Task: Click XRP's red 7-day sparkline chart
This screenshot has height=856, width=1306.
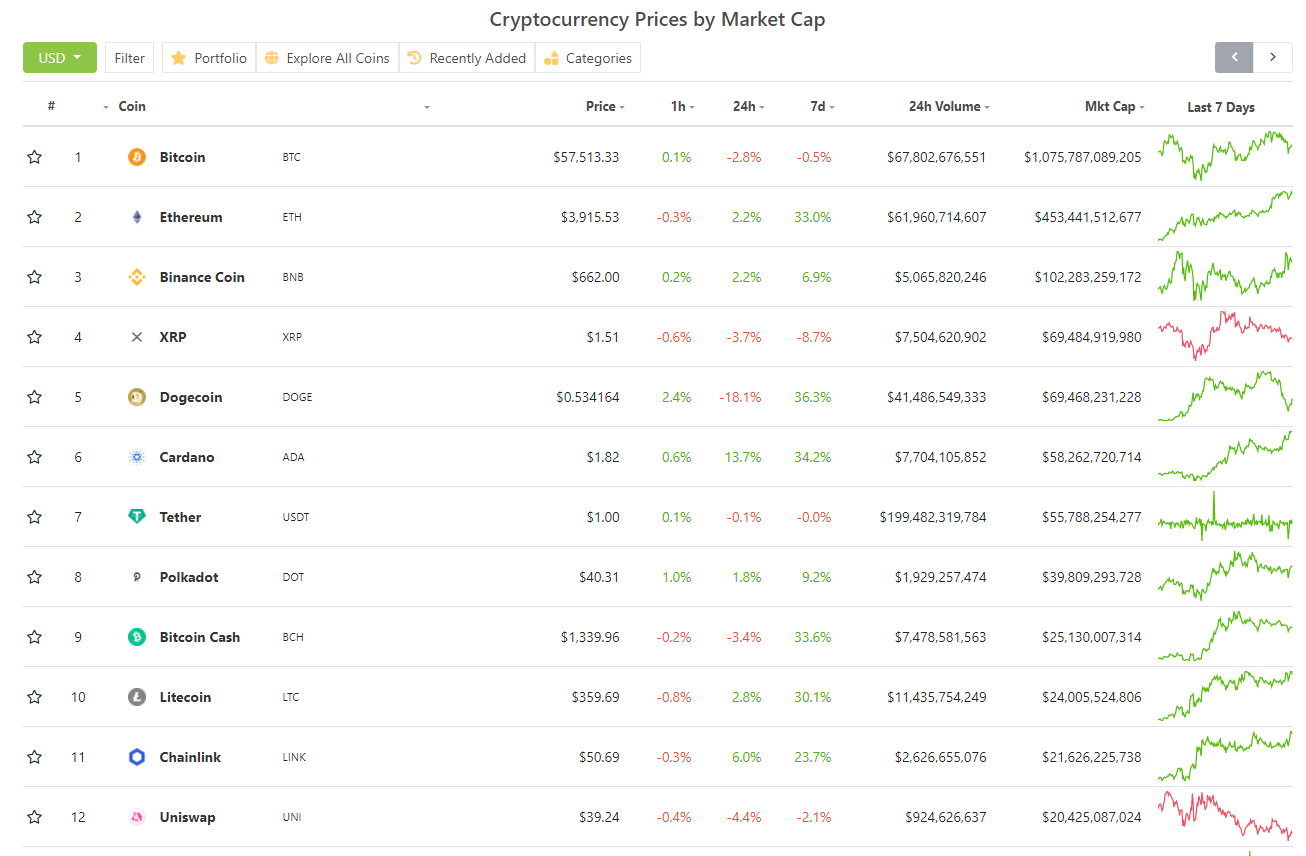Action: point(1225,336)
